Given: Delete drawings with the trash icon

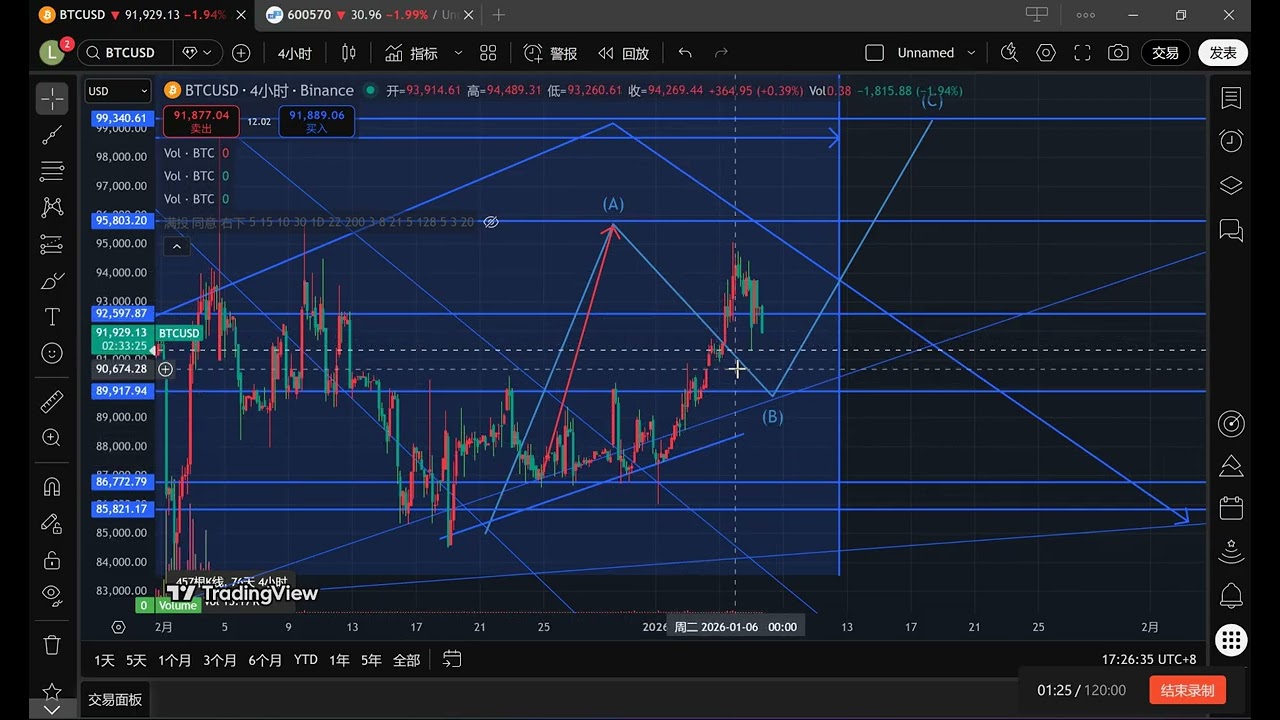Looking at the screenshot, I should point(52,644).
